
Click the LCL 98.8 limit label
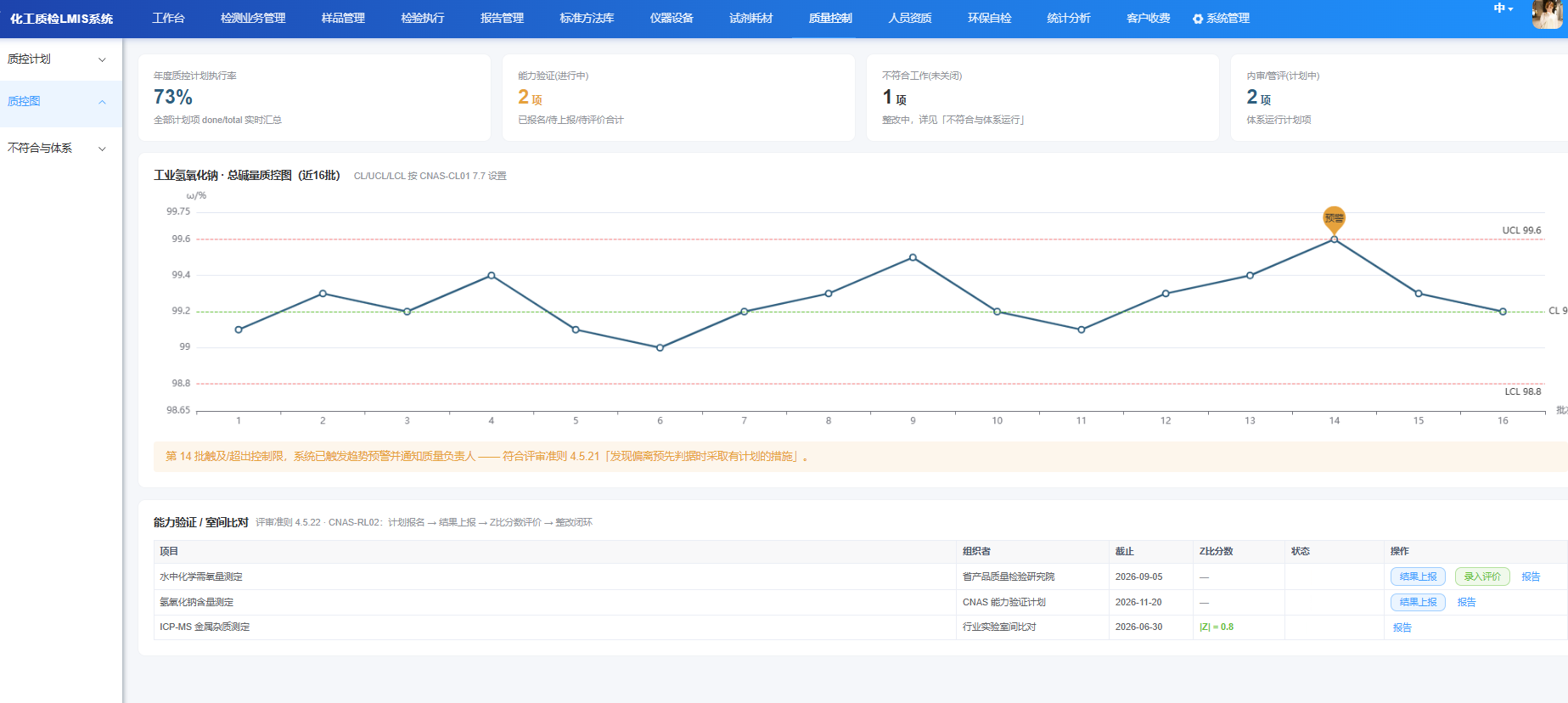(x=1523, y=391)
